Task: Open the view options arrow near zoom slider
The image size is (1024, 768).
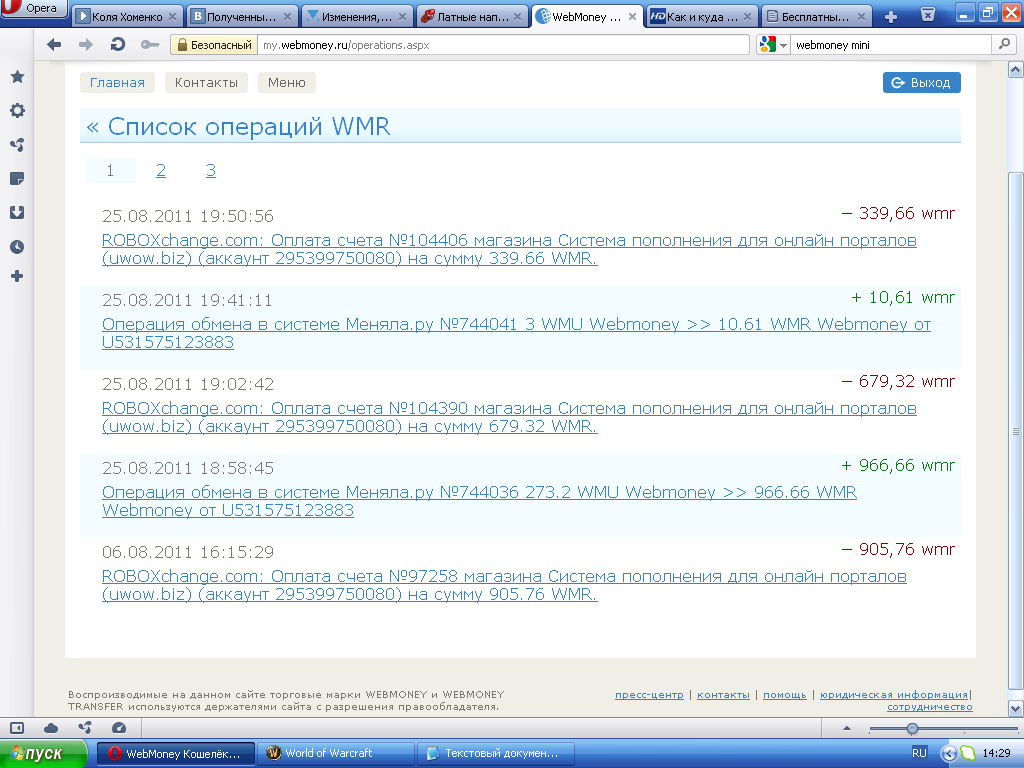Action: (x=847, y=728)
